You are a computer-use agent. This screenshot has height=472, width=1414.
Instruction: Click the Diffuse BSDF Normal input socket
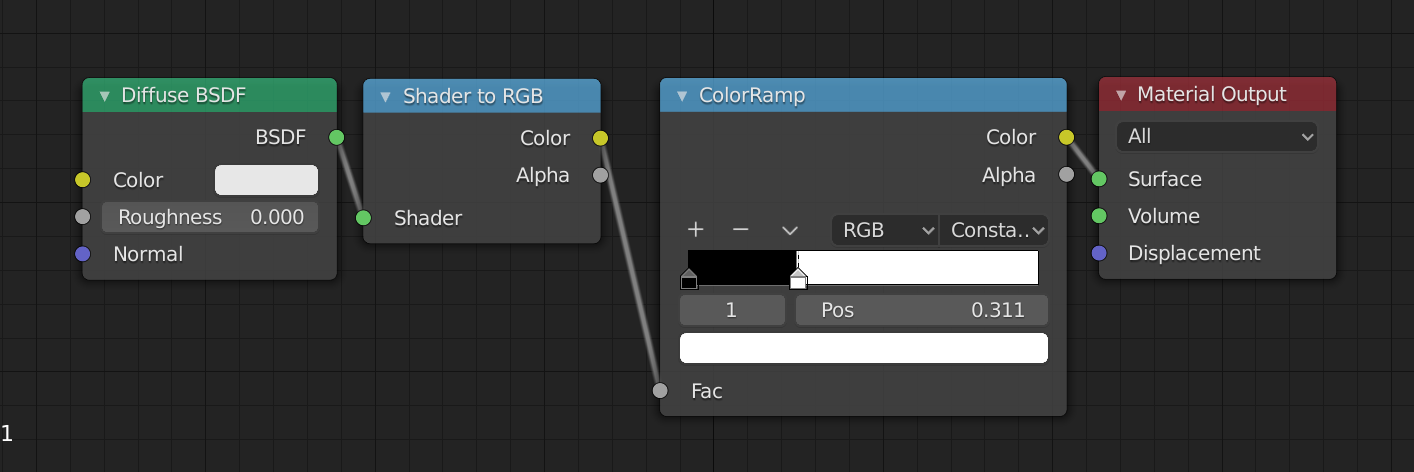point(83,254)
